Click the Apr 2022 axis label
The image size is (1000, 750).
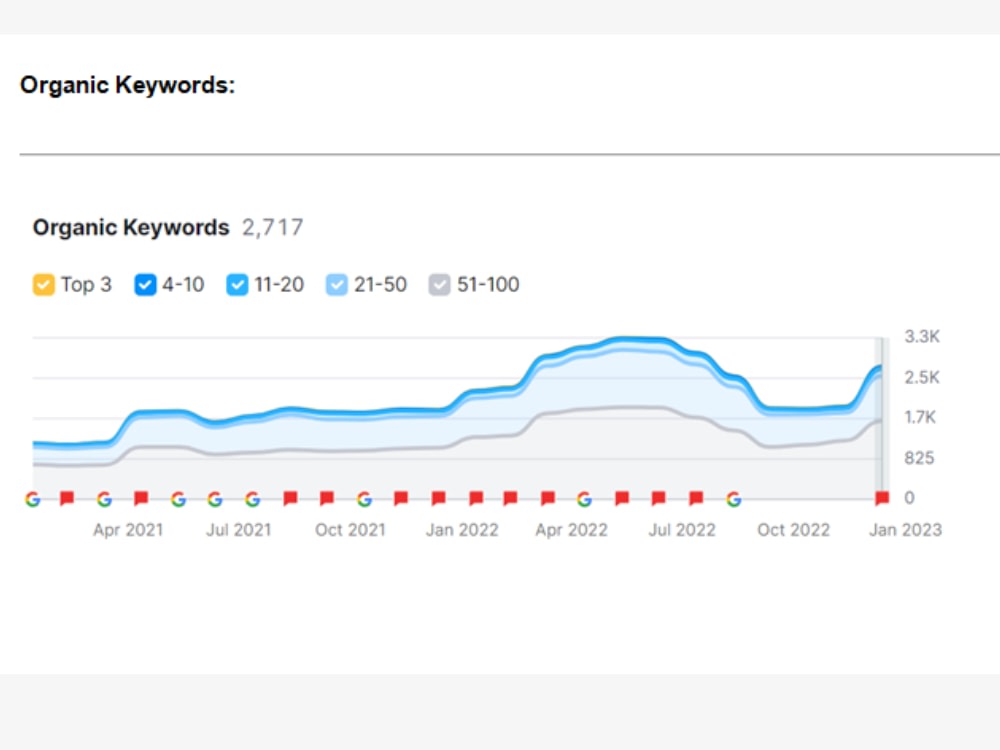[x=571, y=530]
